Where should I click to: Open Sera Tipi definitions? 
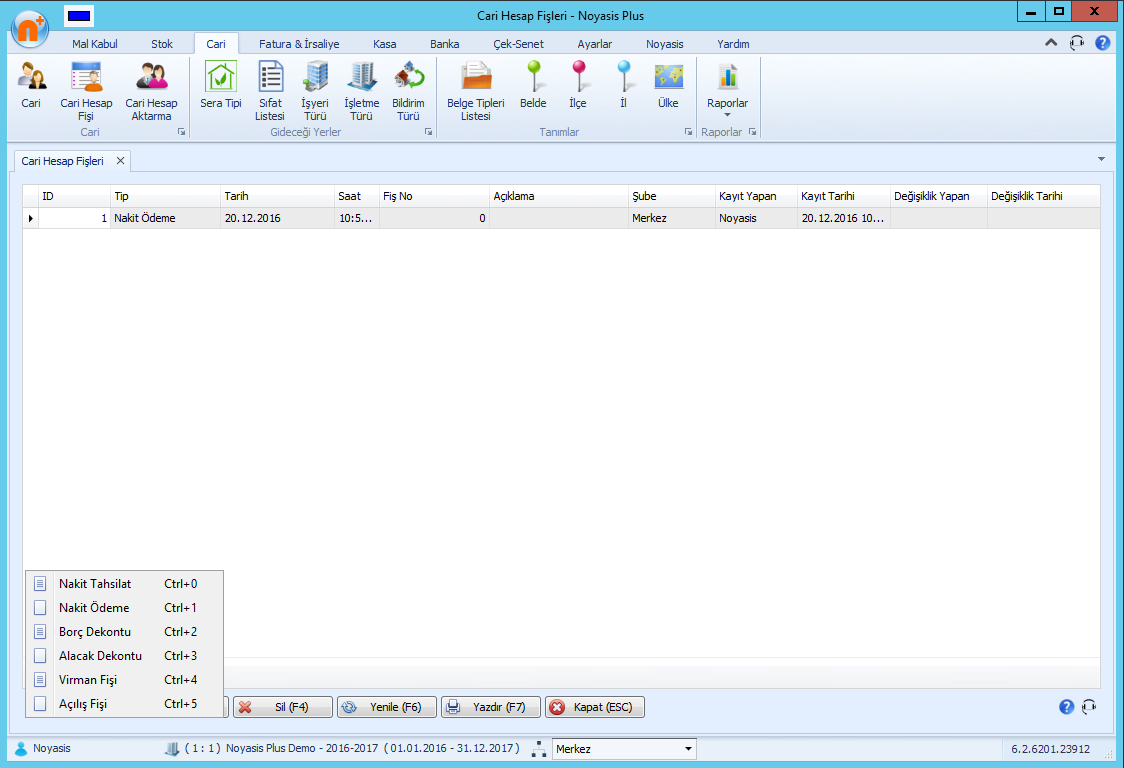pyautogui.click(x=221, y=85)
